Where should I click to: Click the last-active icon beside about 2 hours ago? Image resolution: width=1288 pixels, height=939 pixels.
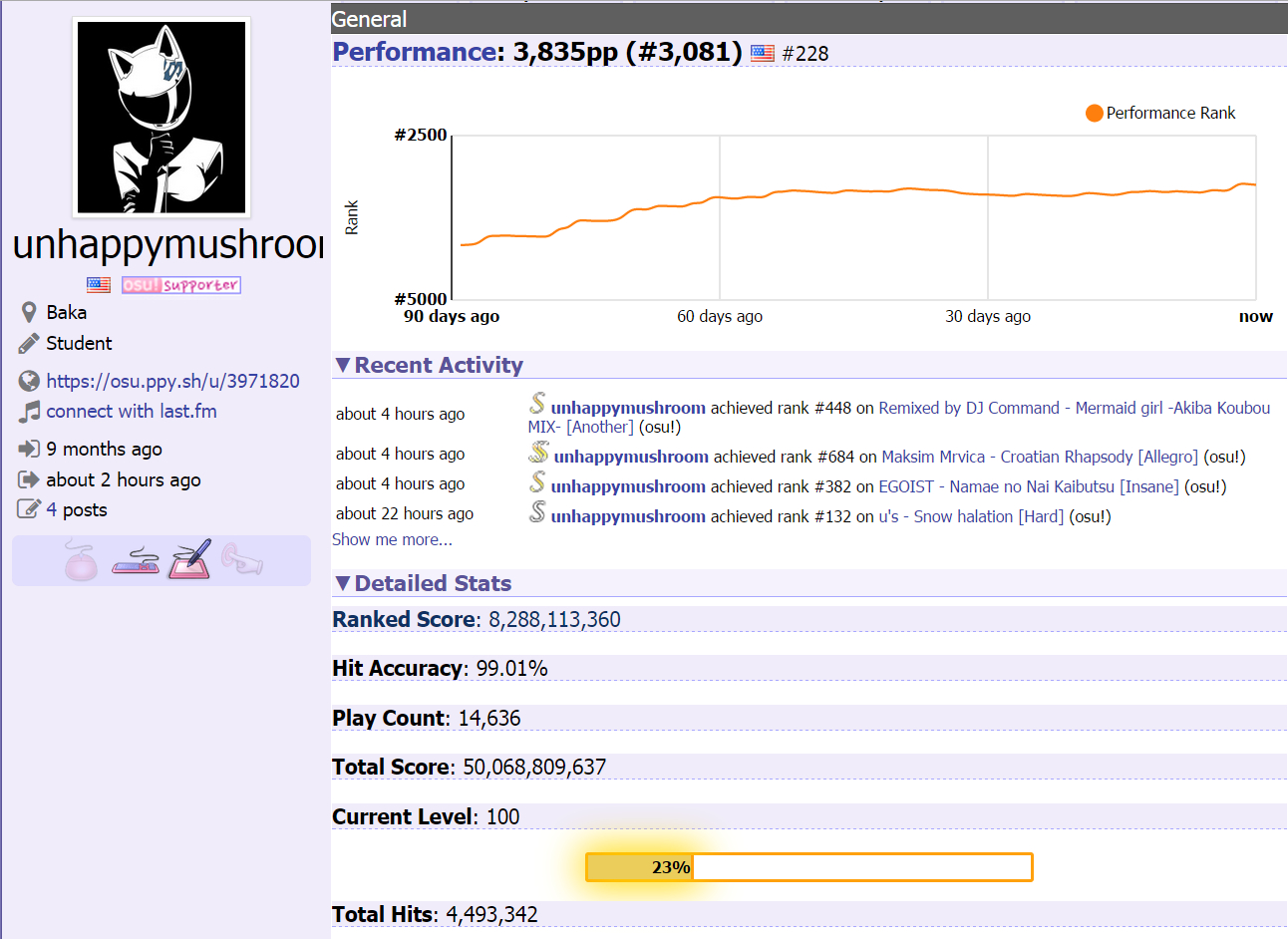(x=29, y=480)
